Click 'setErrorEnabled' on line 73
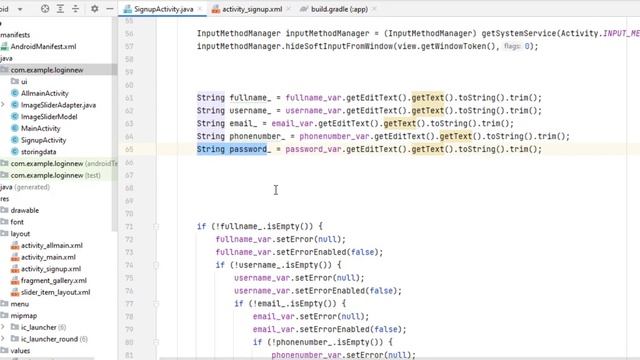 tap(311, 252)
